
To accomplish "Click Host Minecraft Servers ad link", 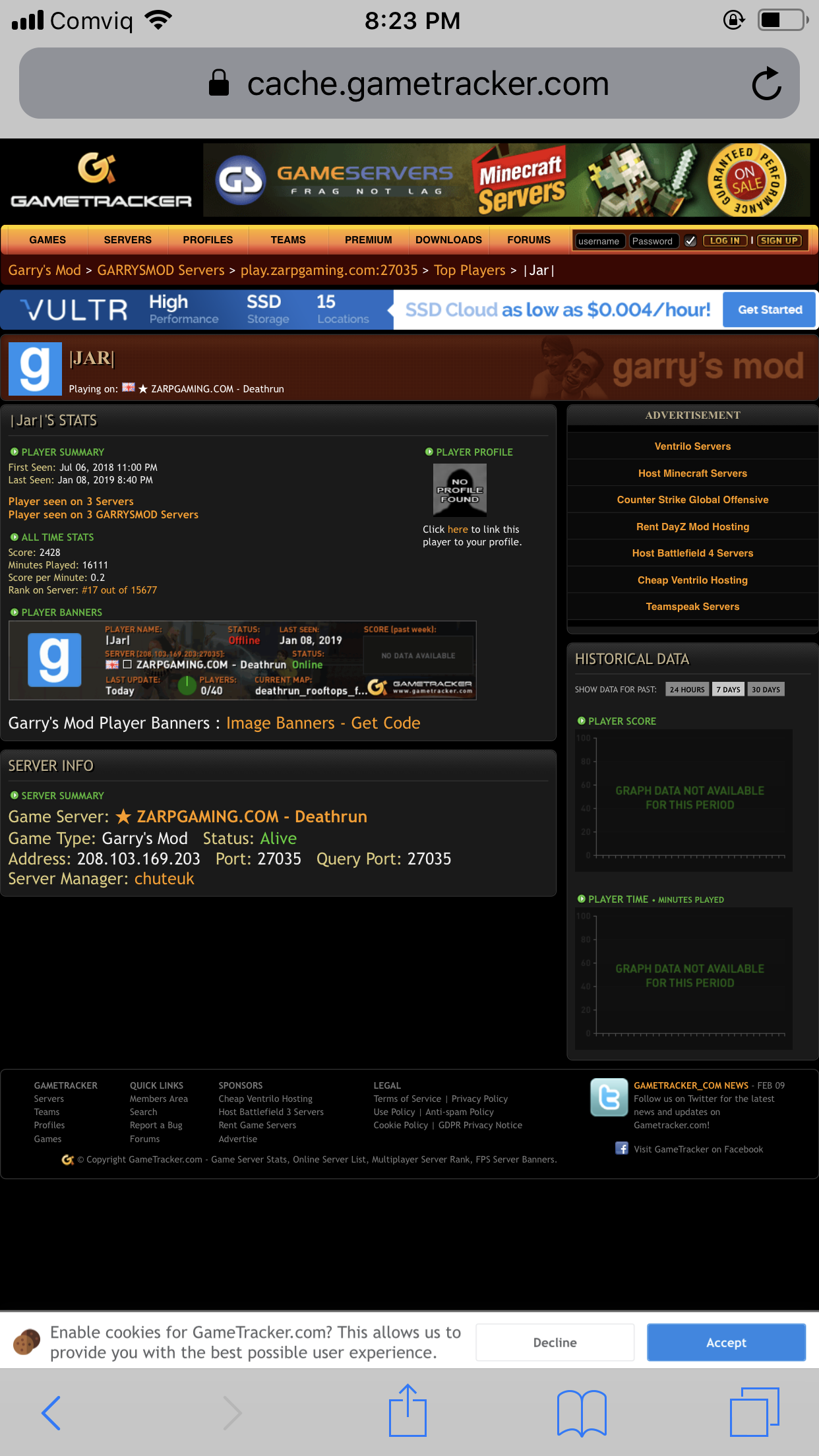I will click(692, 473).
